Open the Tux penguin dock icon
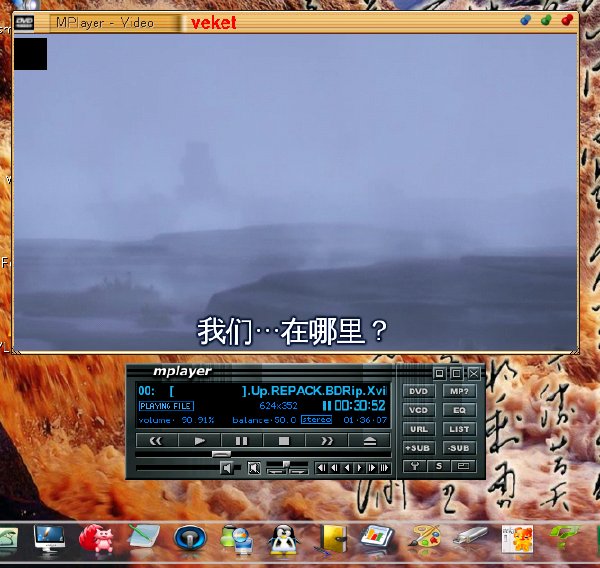Image resolution: width=600 pixels, height=568 pixels. point(283,540)
